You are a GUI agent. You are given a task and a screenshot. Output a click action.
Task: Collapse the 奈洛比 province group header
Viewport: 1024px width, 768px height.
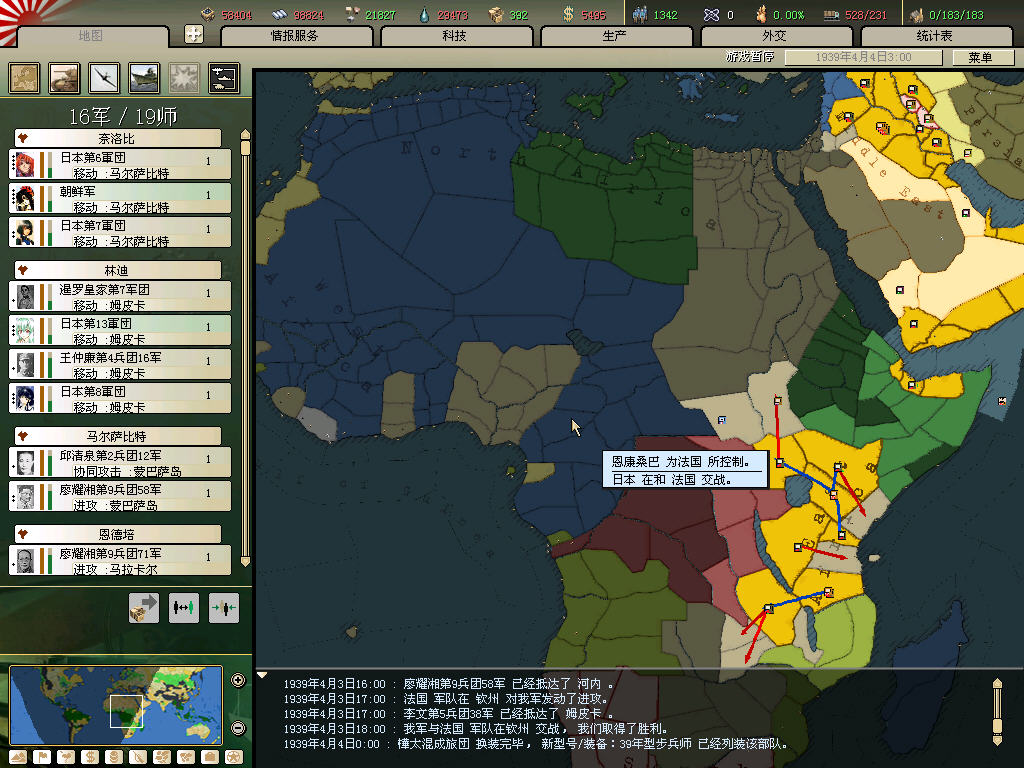(118, 138)
